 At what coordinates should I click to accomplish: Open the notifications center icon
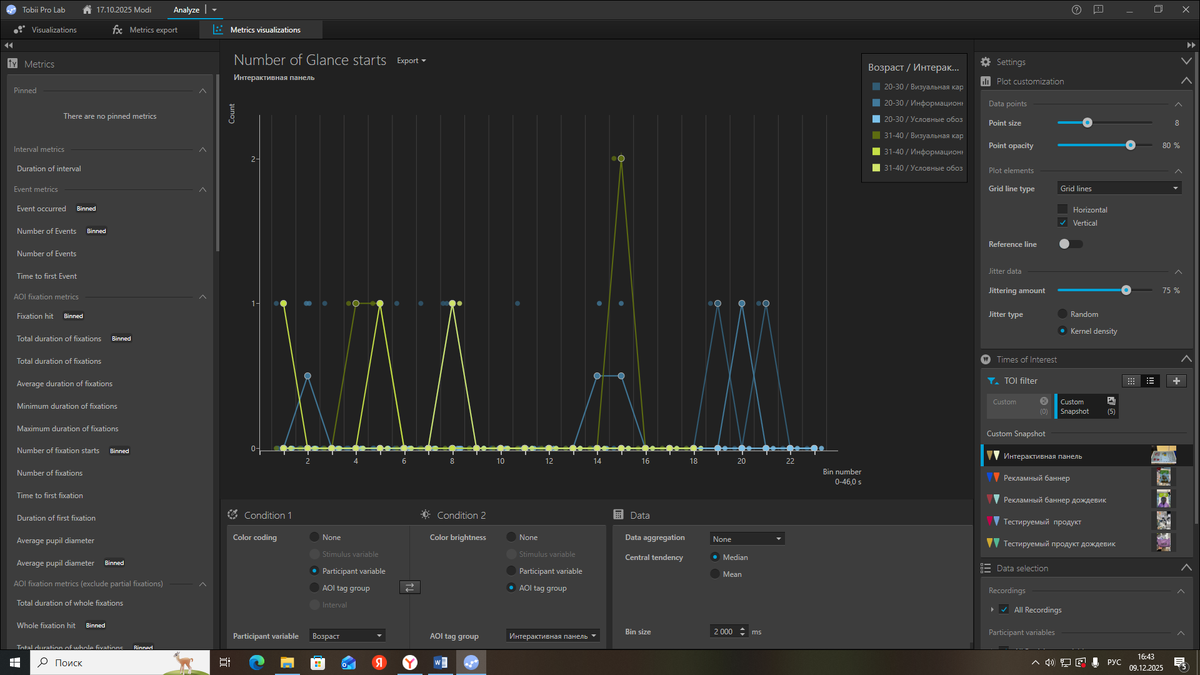1182,662
